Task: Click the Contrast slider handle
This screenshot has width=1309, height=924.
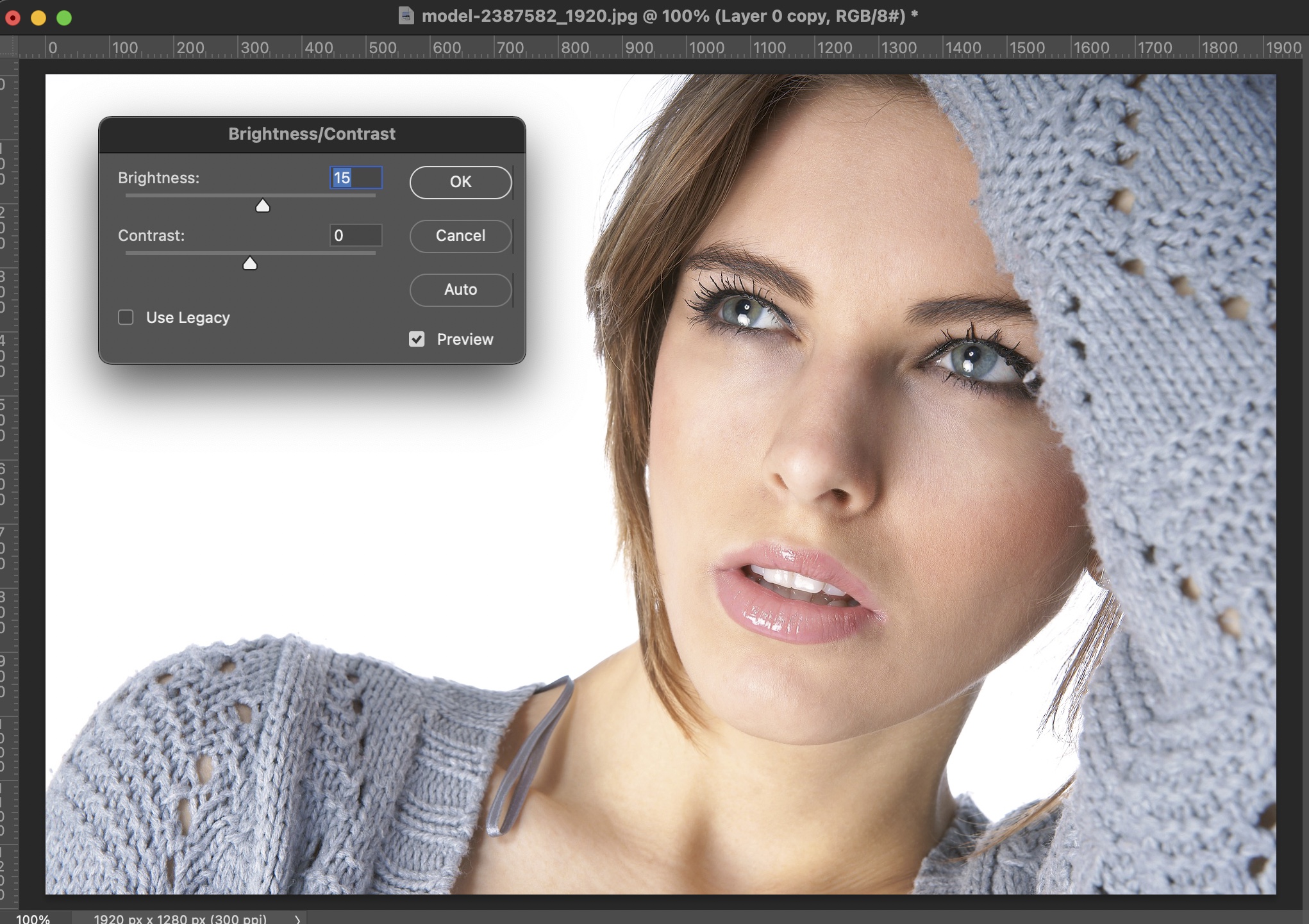Action: (250, 263)
